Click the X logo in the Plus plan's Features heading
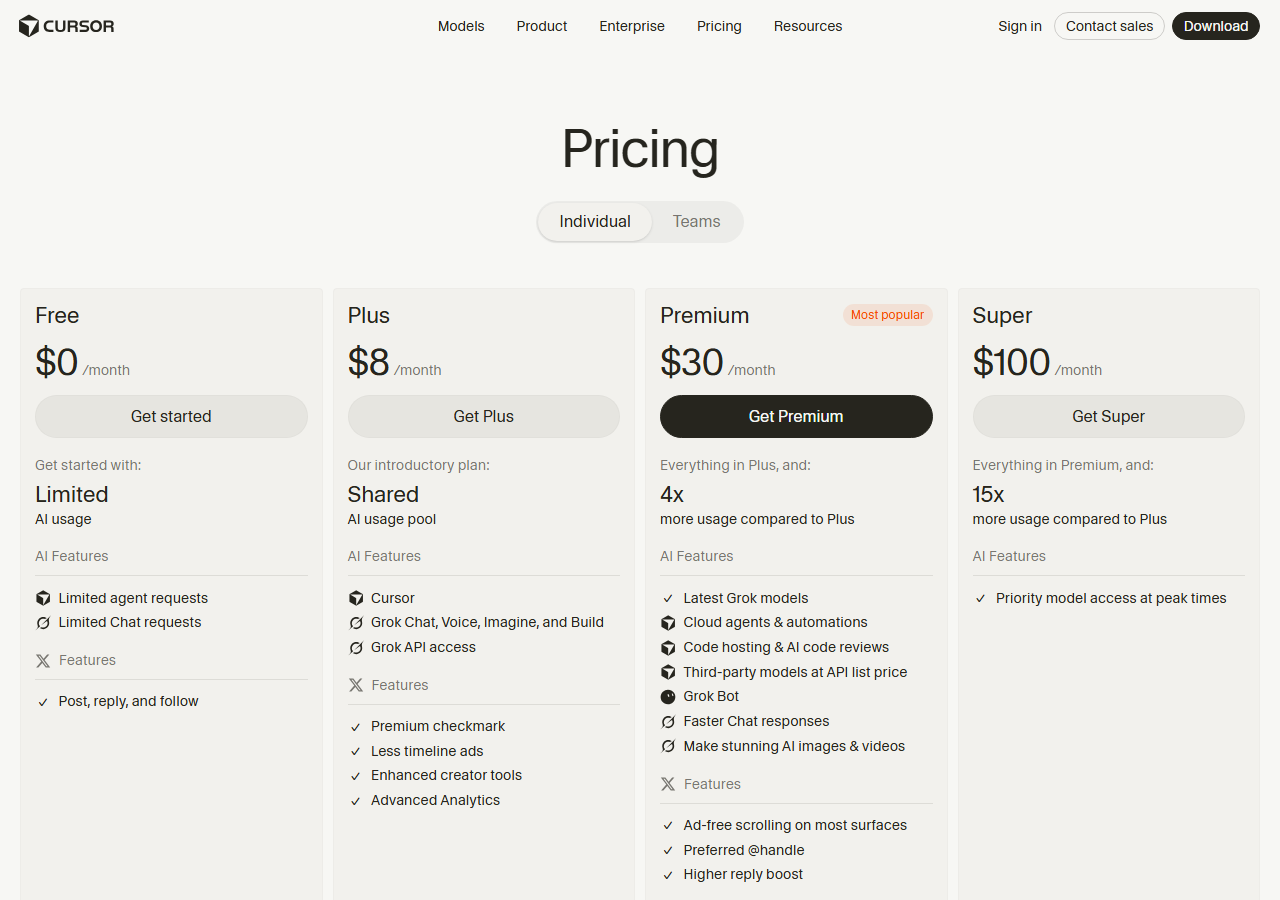Image resolution: width=1280 pixels, height=900 pixels. (356, 686)
